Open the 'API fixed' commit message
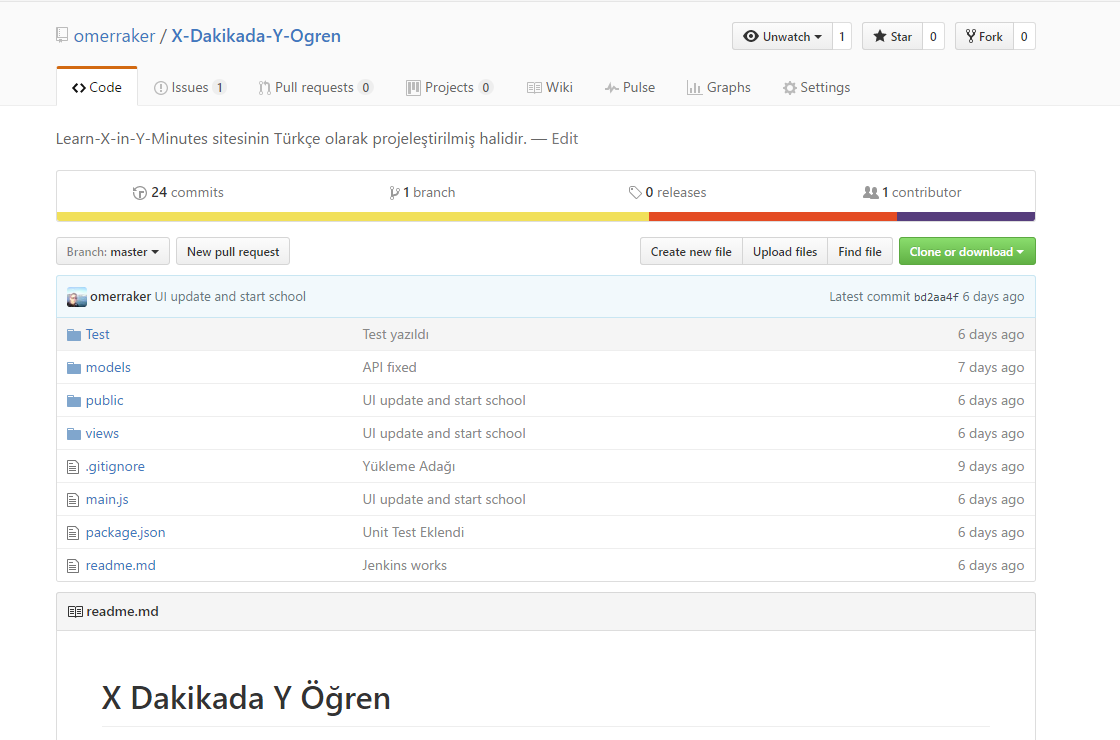This screenshot has width=1120, height=740. coord(389,367)
